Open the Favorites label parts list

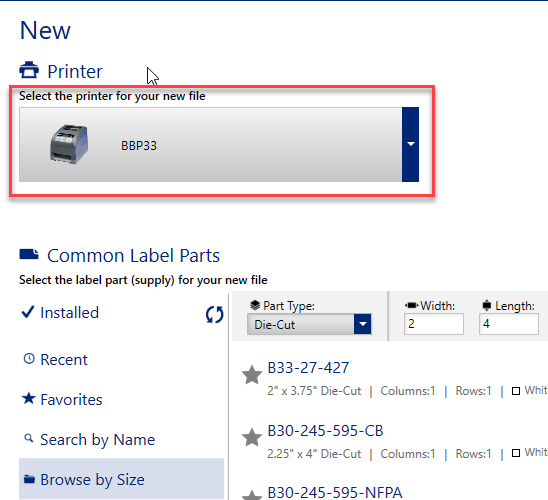coord(71,399)
